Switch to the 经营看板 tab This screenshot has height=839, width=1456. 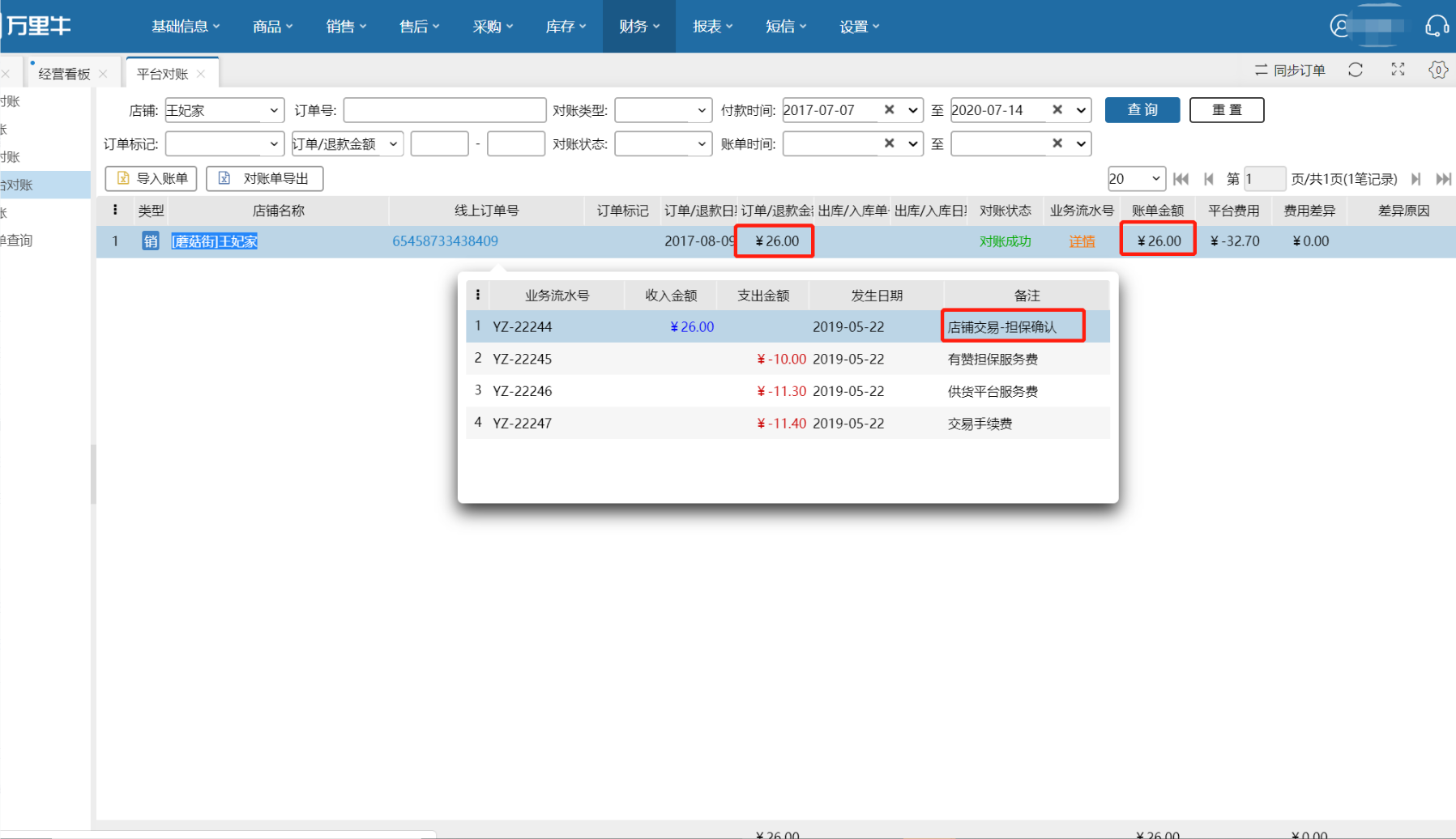point(65,74)
